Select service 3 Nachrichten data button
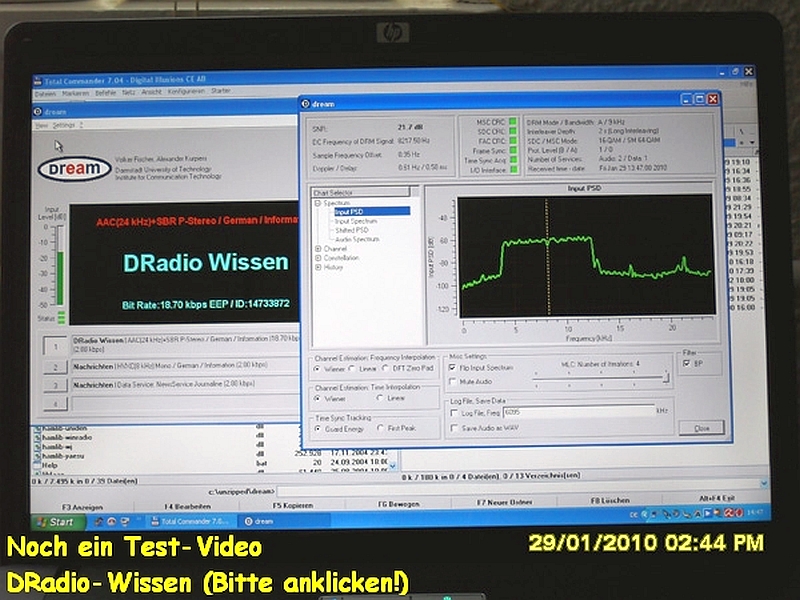The image size is (800, 600). pos(55,385)
